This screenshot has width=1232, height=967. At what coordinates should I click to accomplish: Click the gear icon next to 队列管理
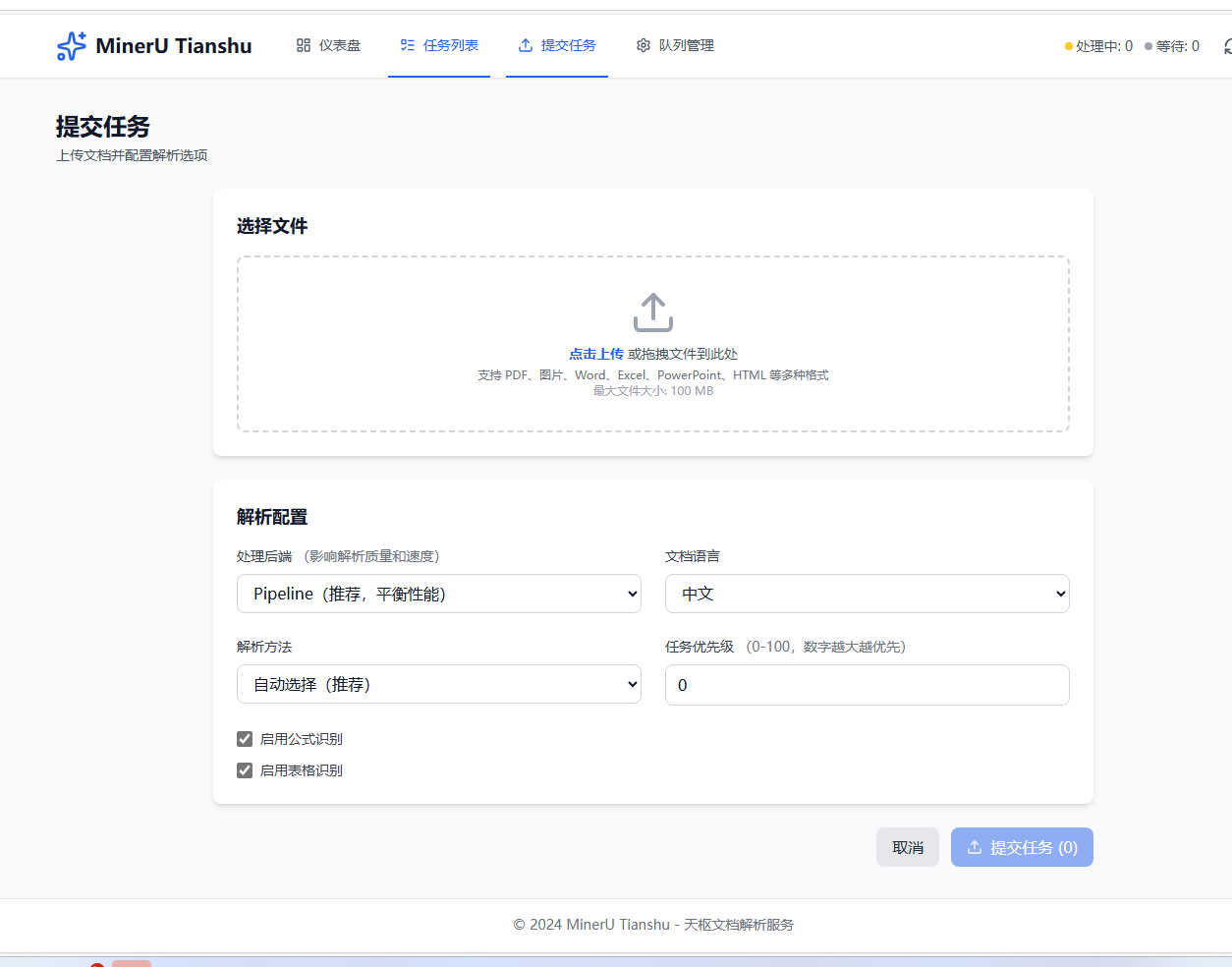(643, 45)
